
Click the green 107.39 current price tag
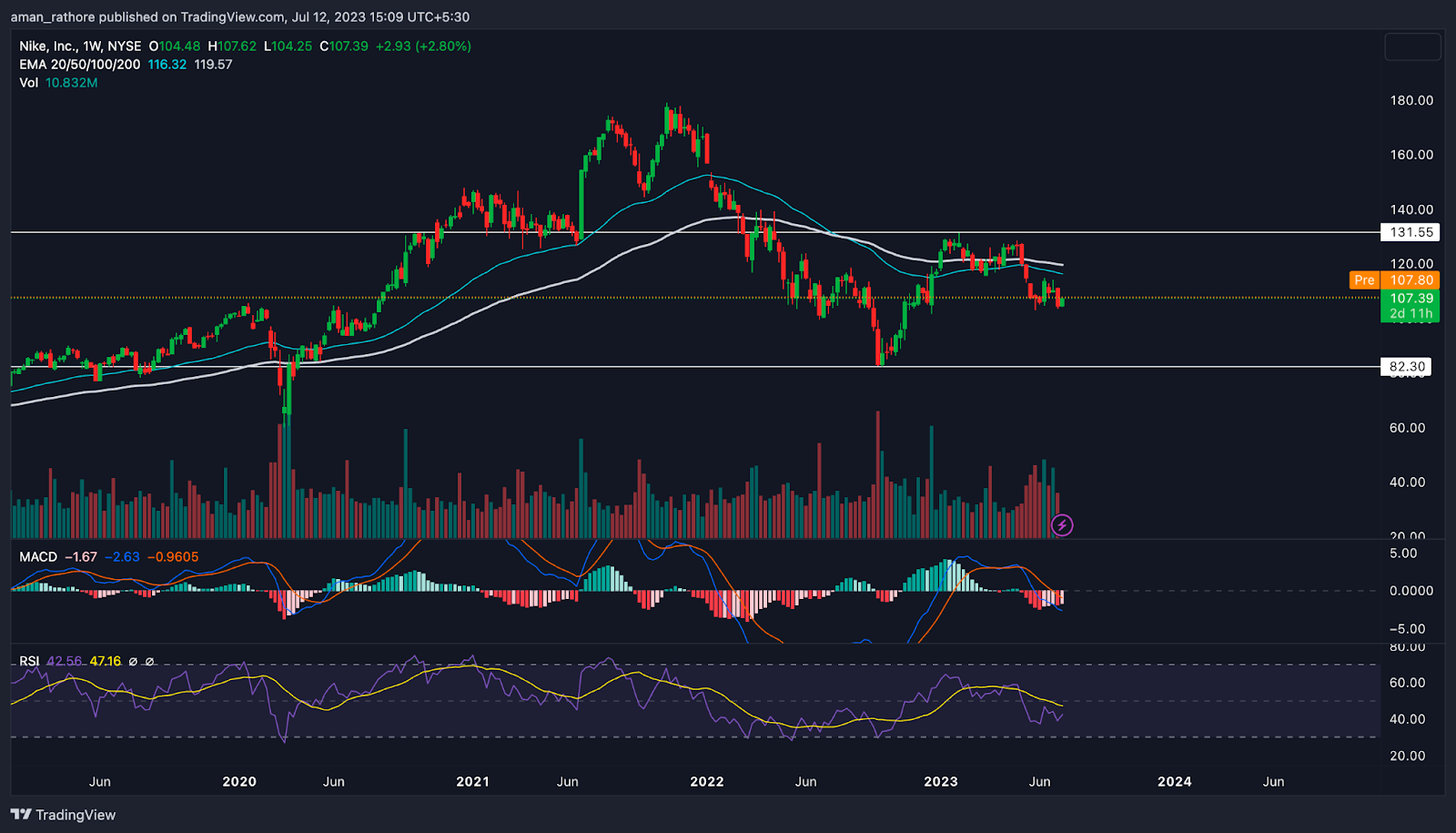coord(1410,299)
